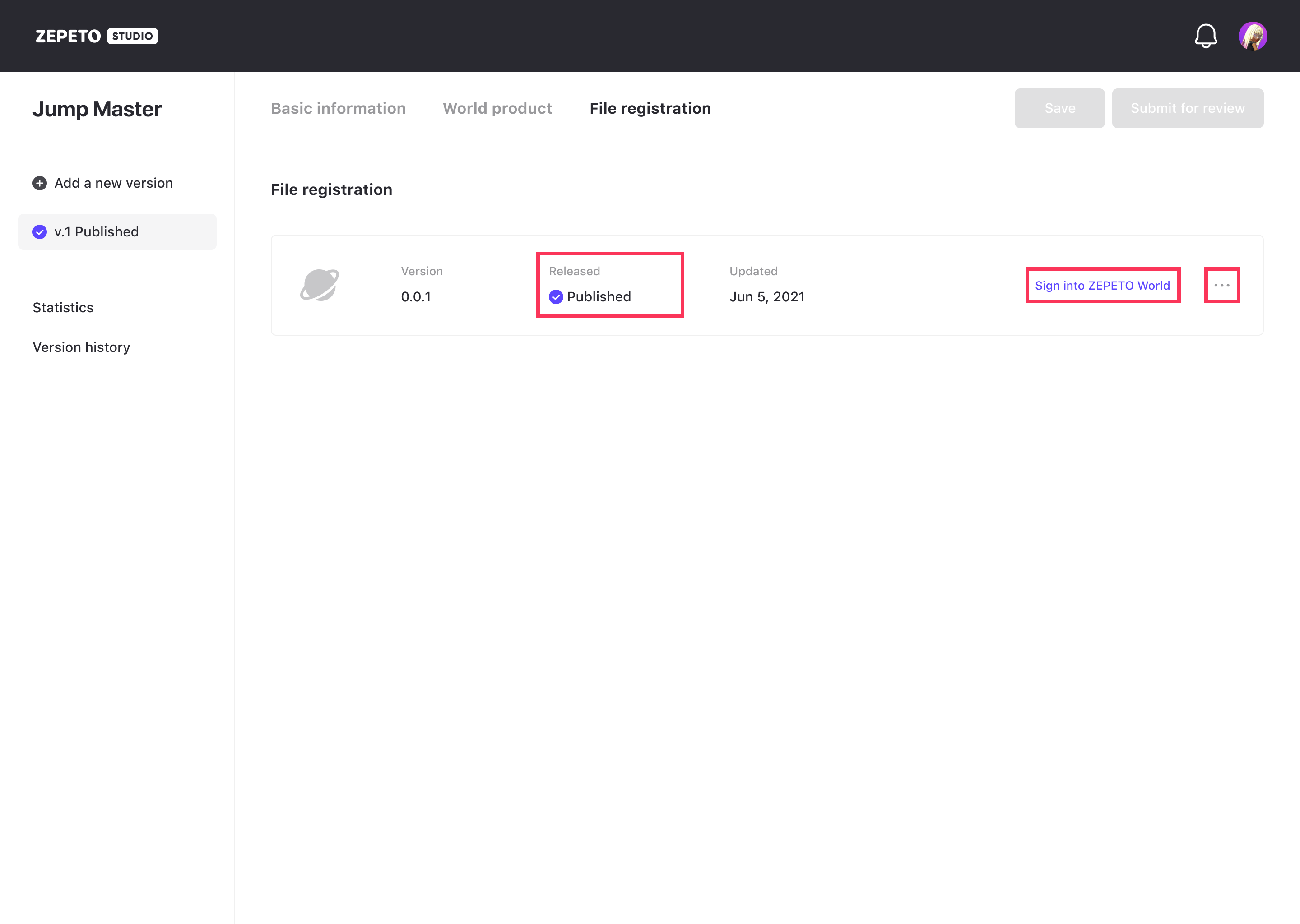Viewport: 1300px width, 924px height.
Task: Select the v.1 Published version item
Action: click(117, 231)
